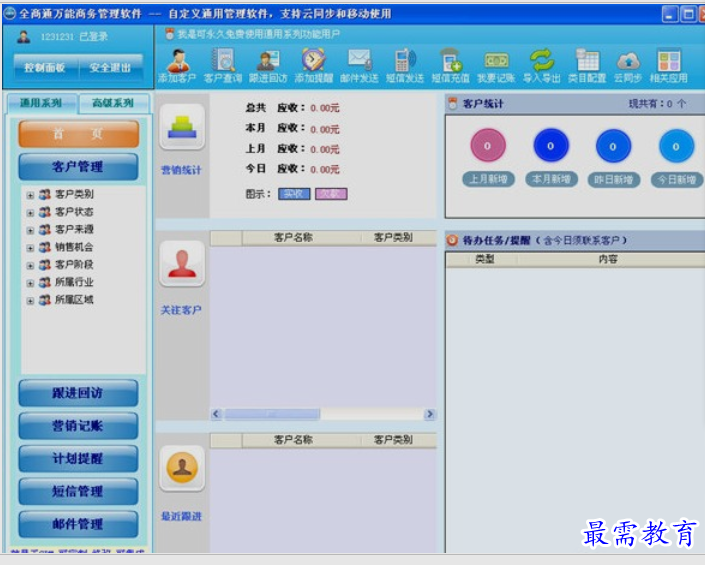Expand the 客户类别 tree node
This screenshot has width=705, height=565.
click(30, 195)
